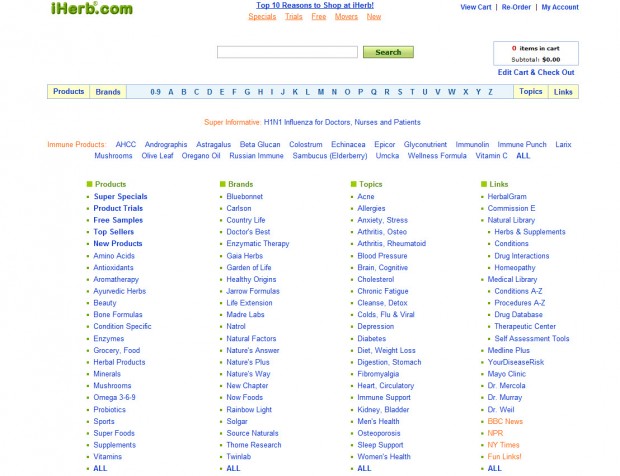
Task: Open Mayo Clinic link
Action: pos(507,374)
